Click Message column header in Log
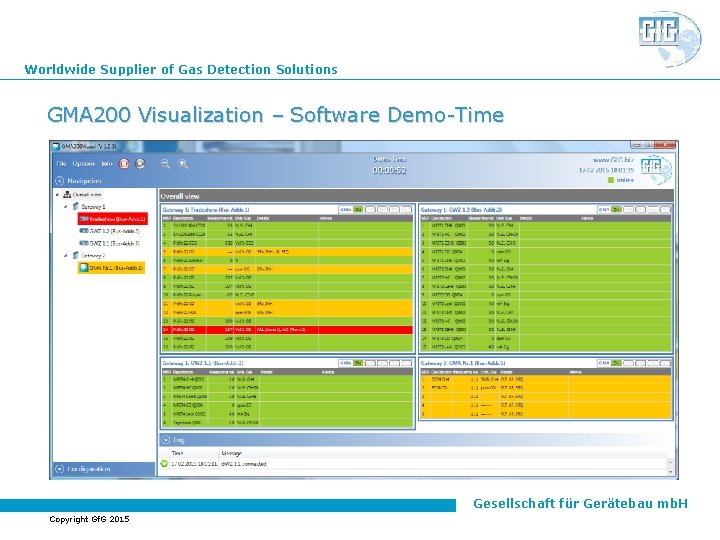Image resolution: width=720 pixels, height=540 pixels. 231,453
